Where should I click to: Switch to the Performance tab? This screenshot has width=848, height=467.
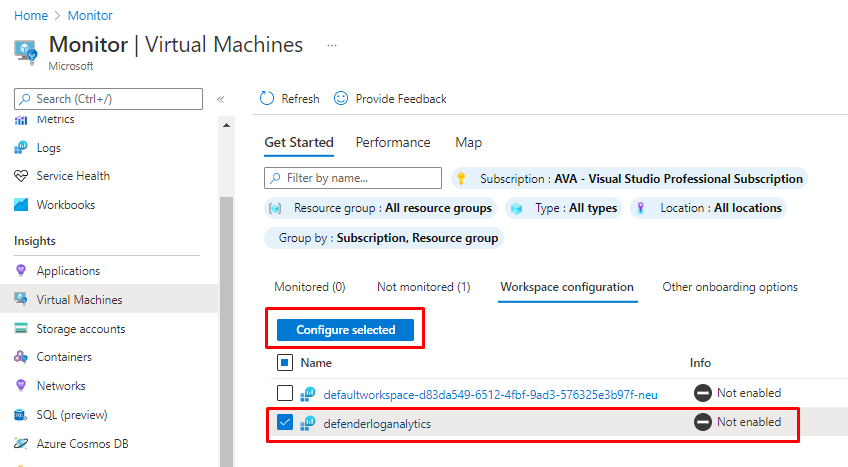(393, 143)
